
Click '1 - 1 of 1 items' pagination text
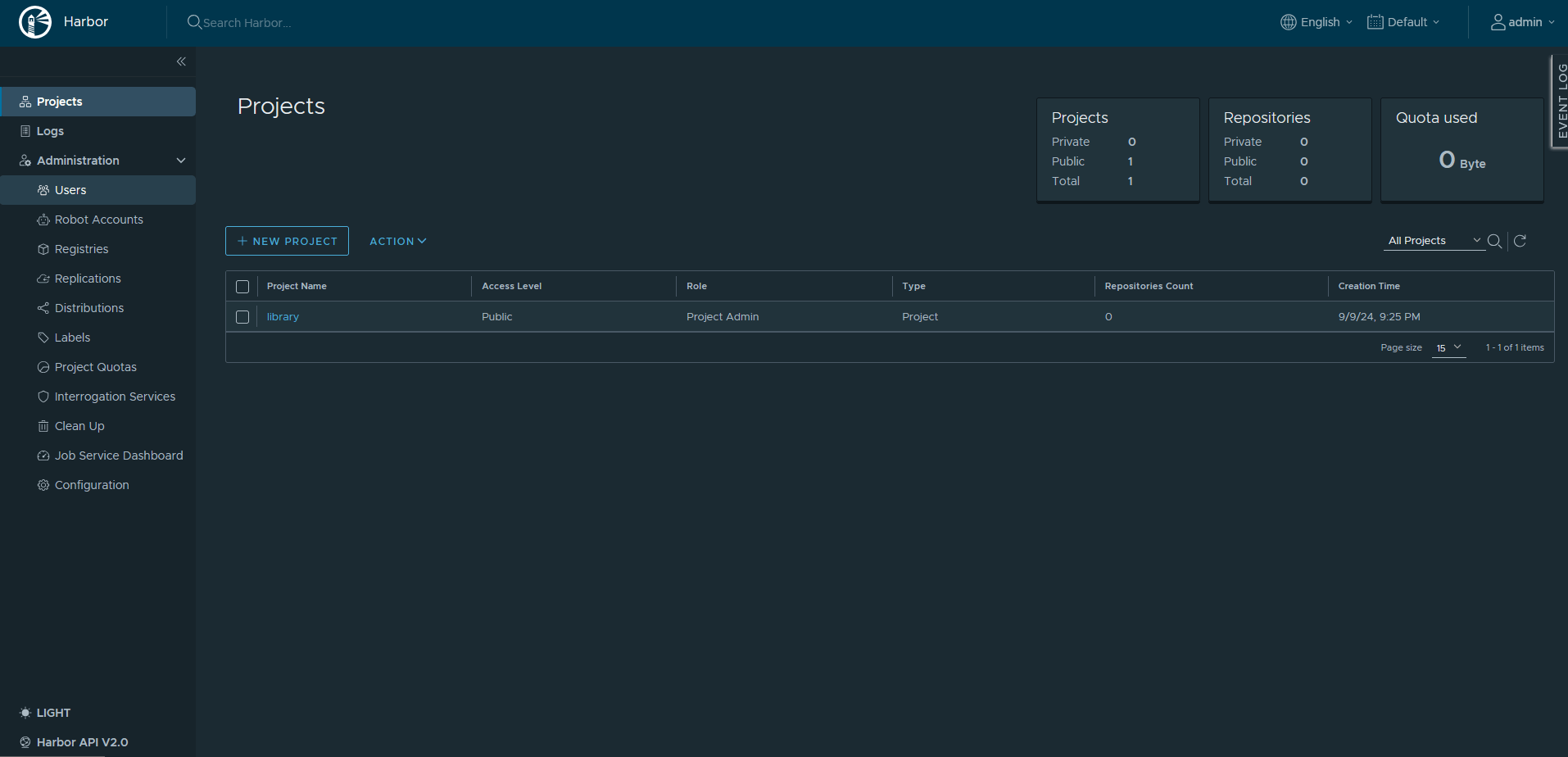[x=1515, y=347]
